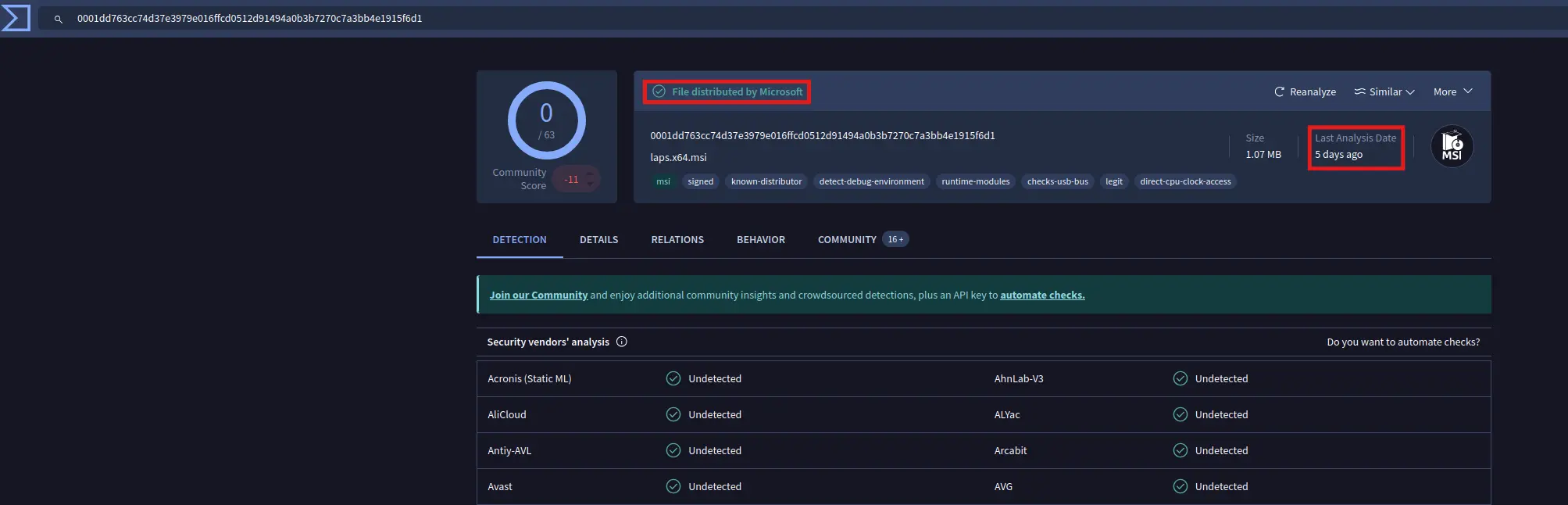Click the search magnifier icon
The height and width of the screenshot is (505, 1568).
58,19
